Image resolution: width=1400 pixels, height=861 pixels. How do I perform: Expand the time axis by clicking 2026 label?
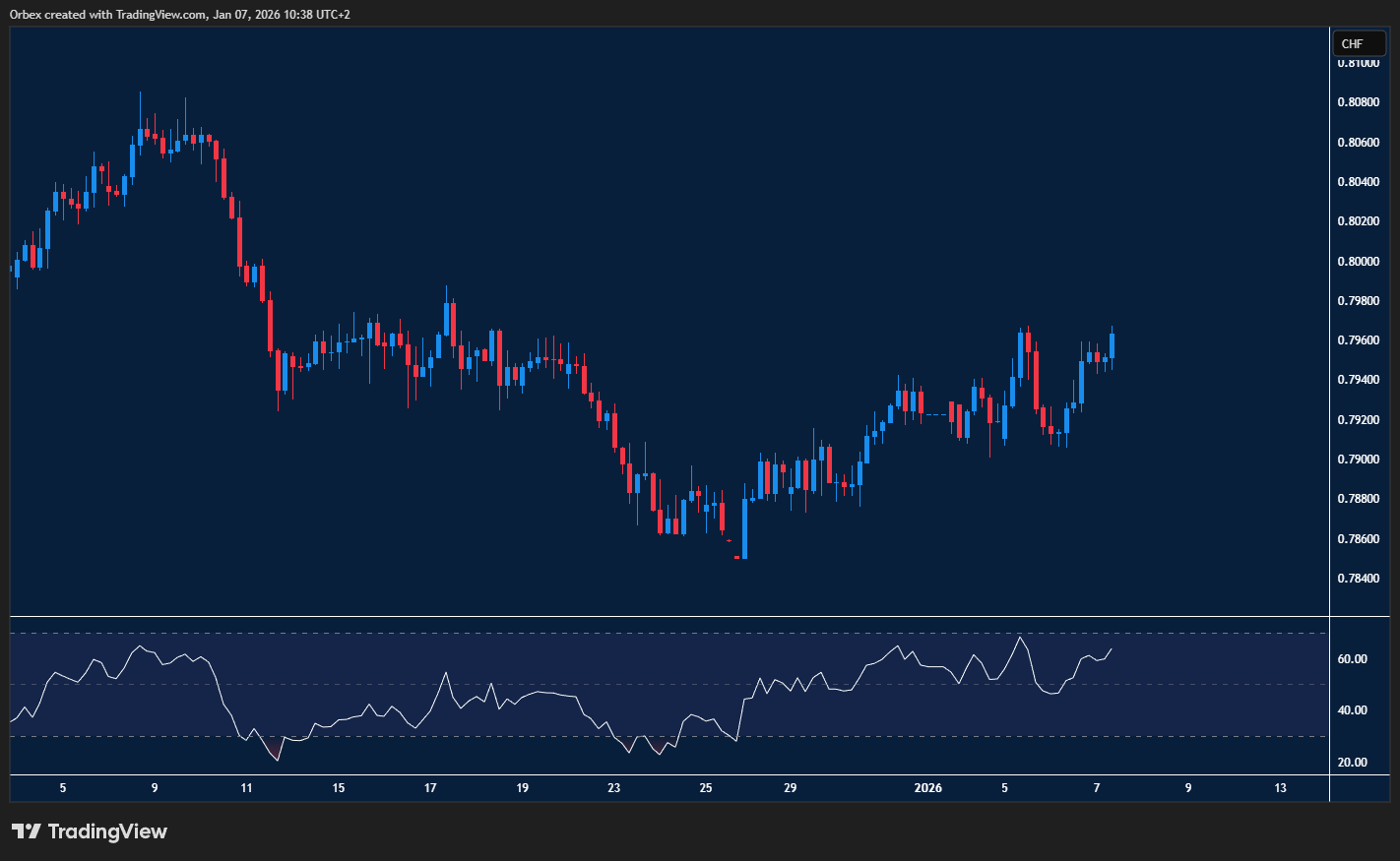[929, 788]
